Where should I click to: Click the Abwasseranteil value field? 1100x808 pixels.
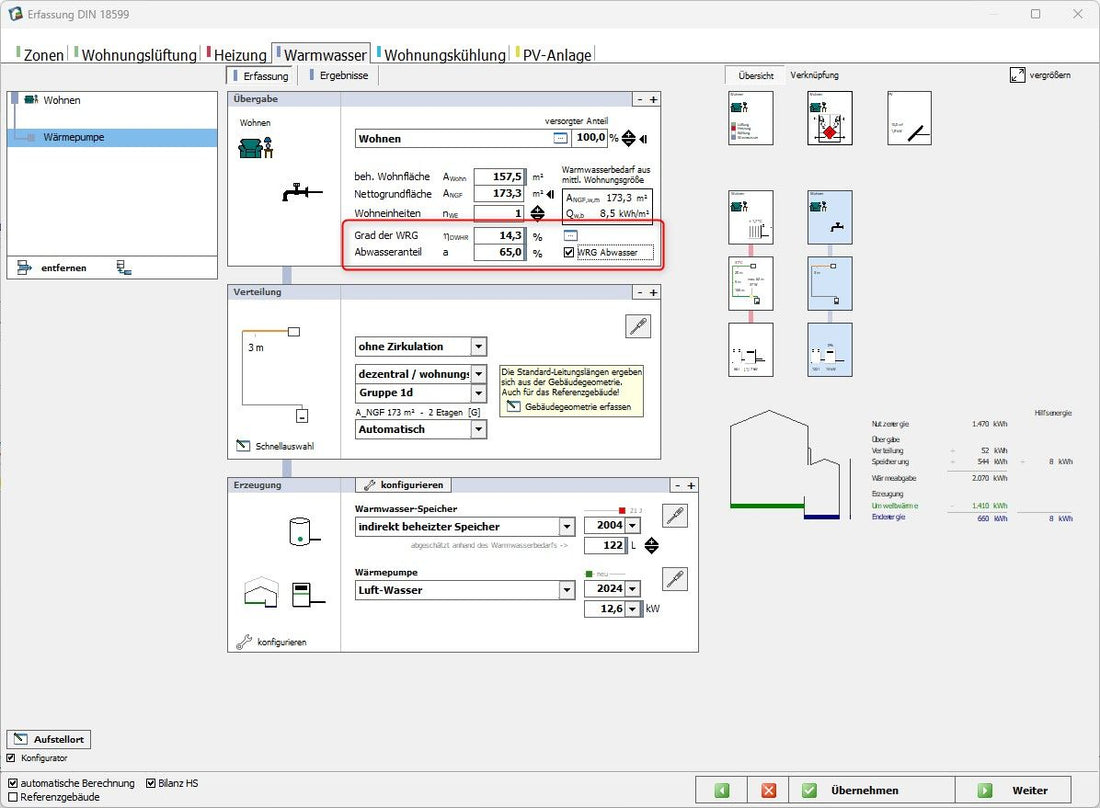point(499,254)
